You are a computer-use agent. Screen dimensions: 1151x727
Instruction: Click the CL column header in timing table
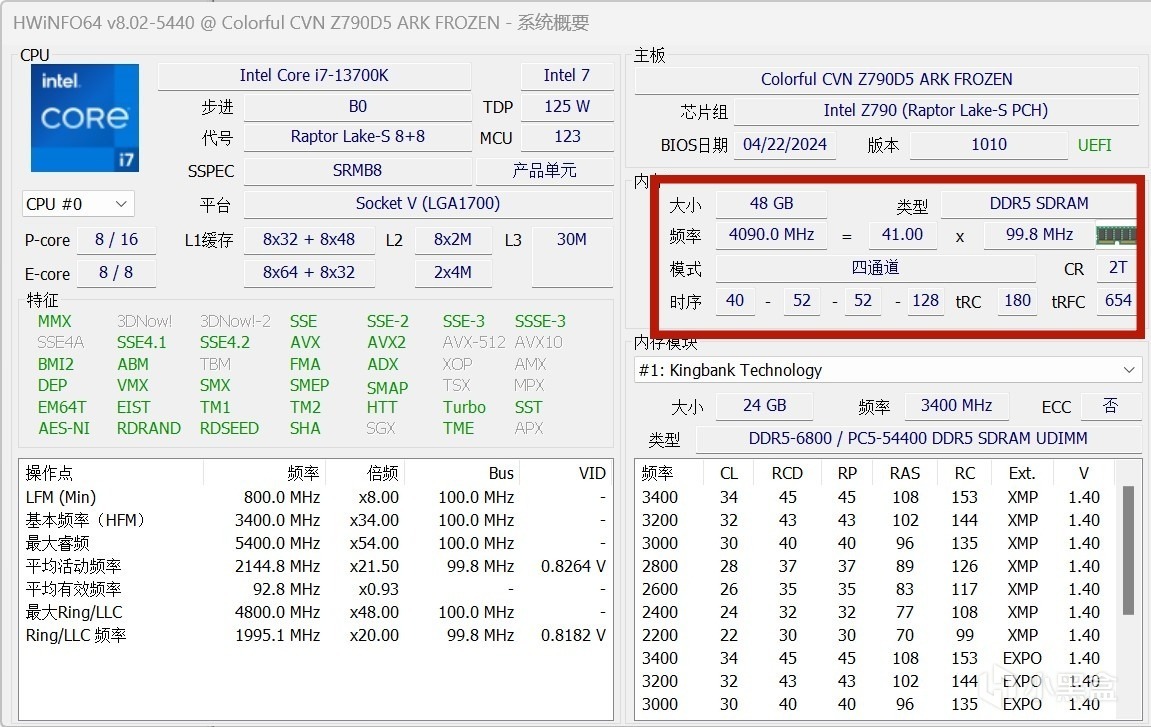point(729,474)
